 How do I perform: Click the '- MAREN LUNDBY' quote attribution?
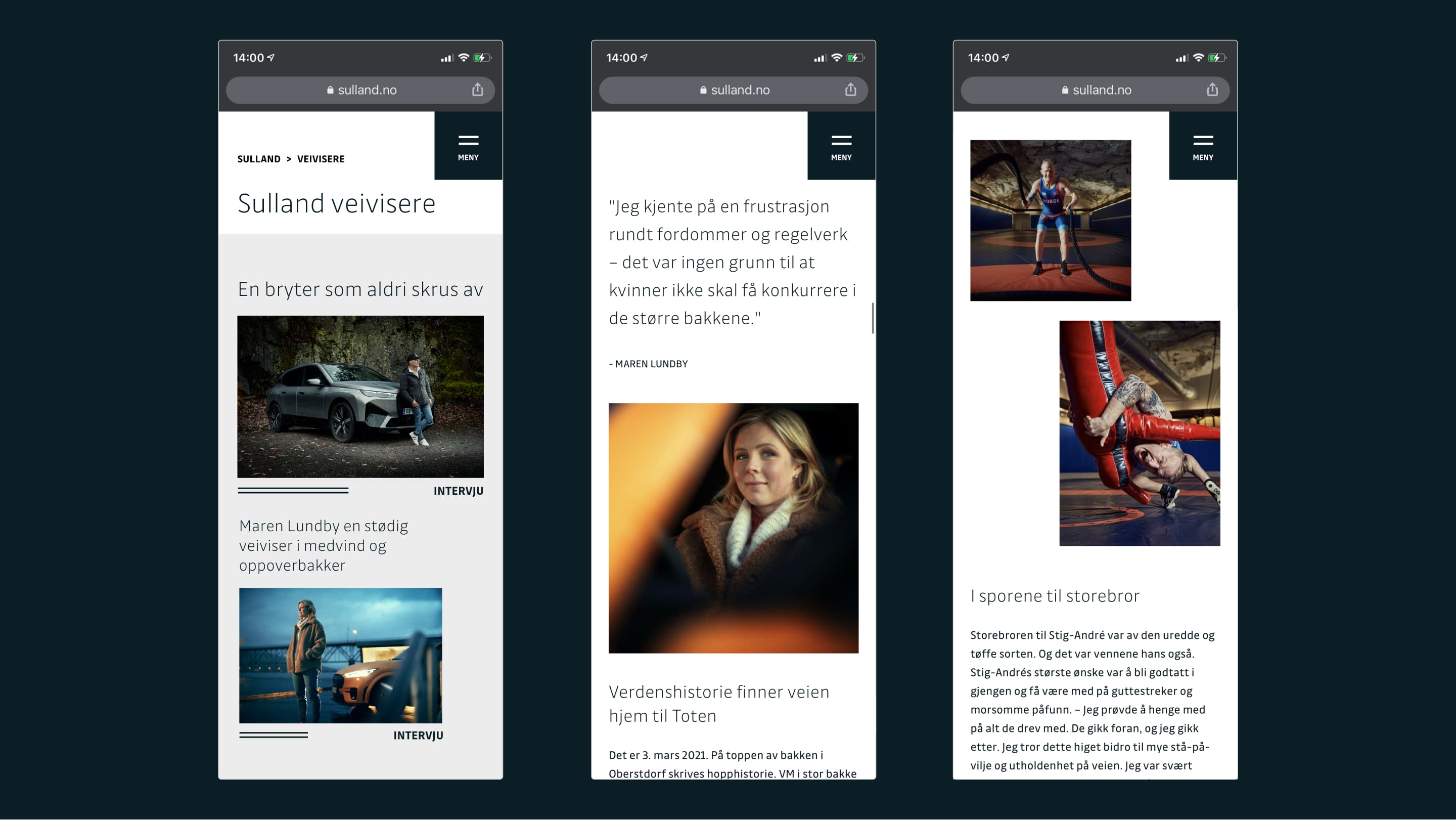coord(648,364)
